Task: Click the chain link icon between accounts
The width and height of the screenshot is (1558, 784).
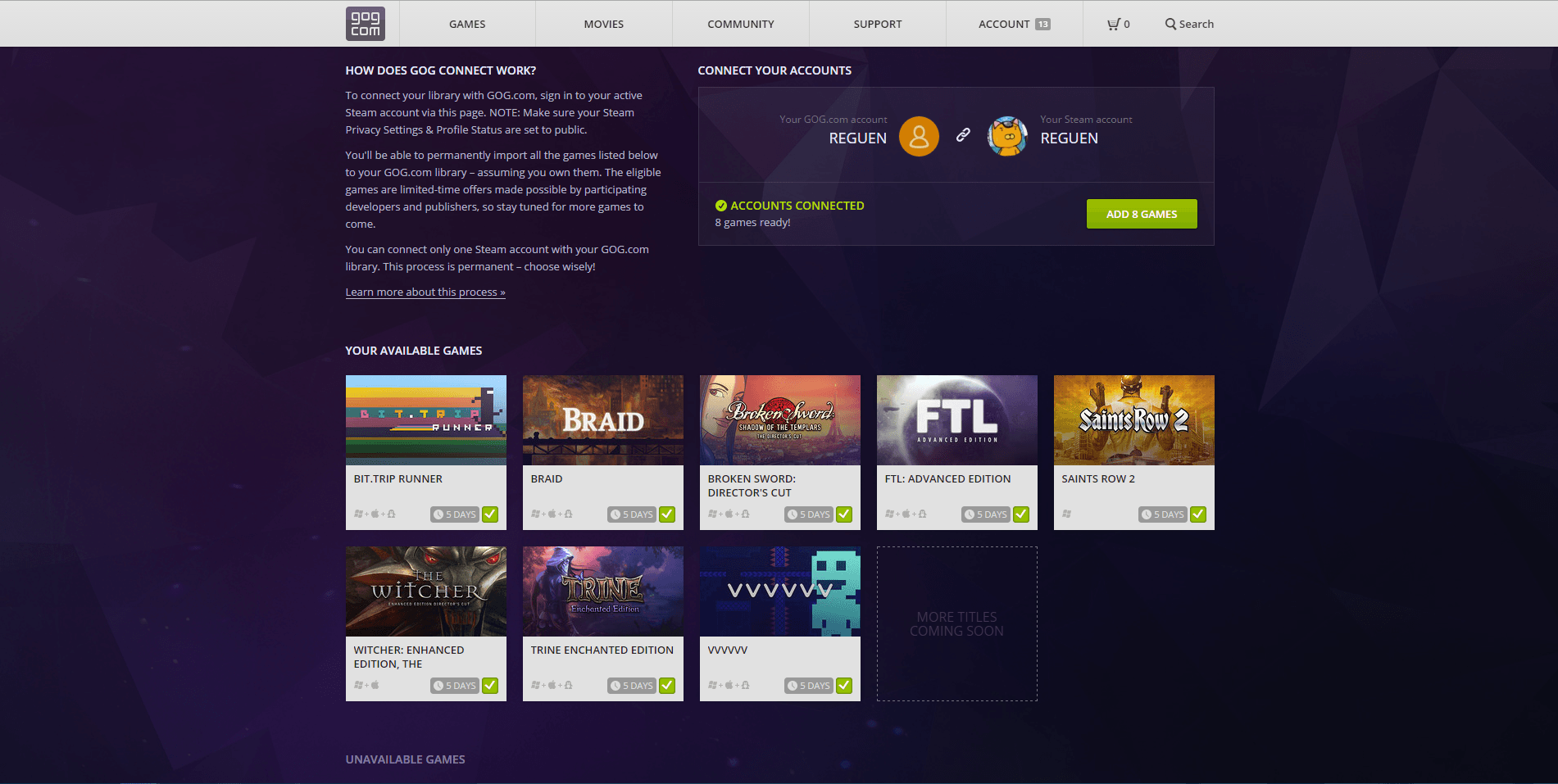Action: pos(963,135)
